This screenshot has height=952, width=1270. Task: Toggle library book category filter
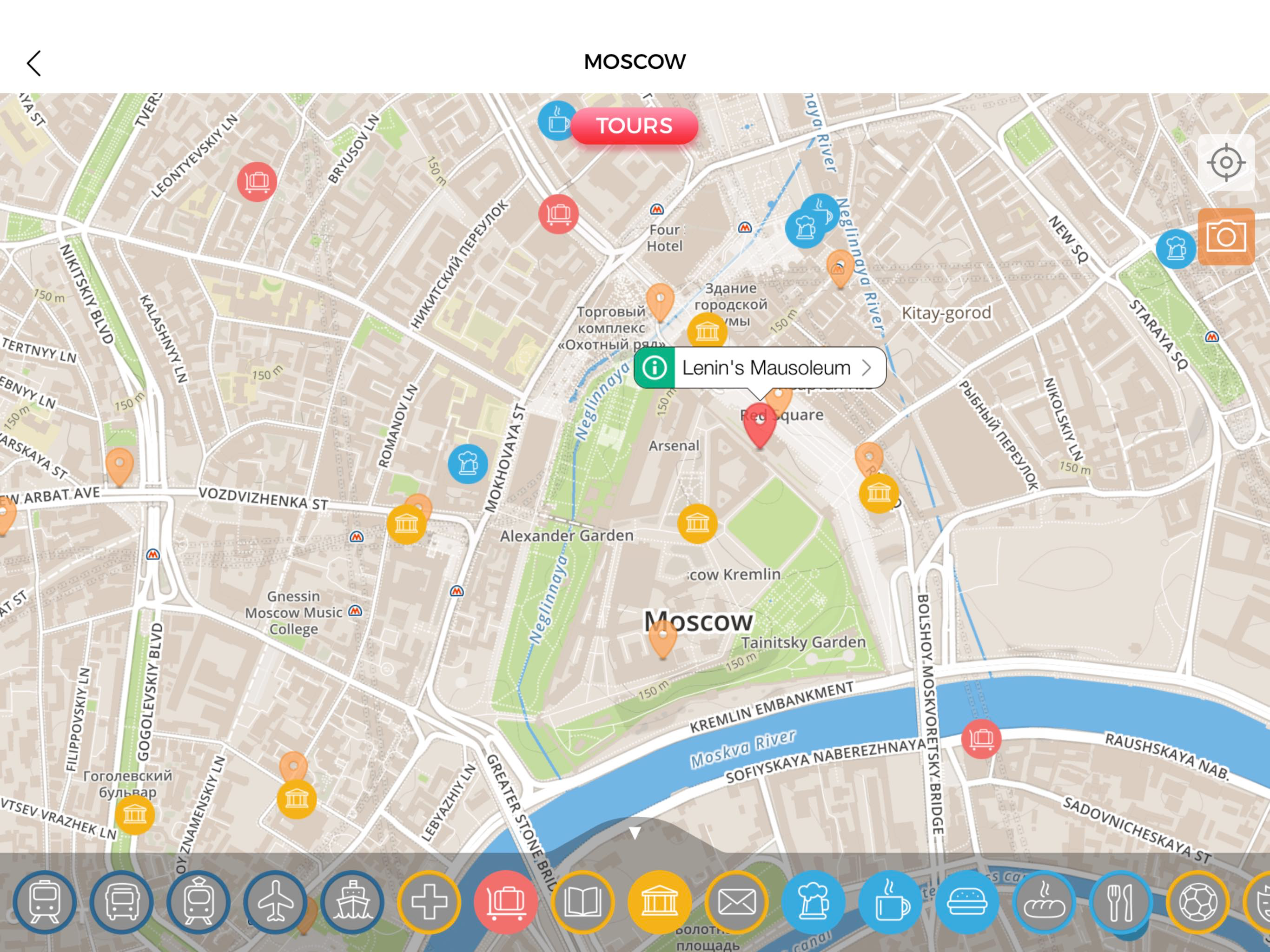click(x=583, y=901)
